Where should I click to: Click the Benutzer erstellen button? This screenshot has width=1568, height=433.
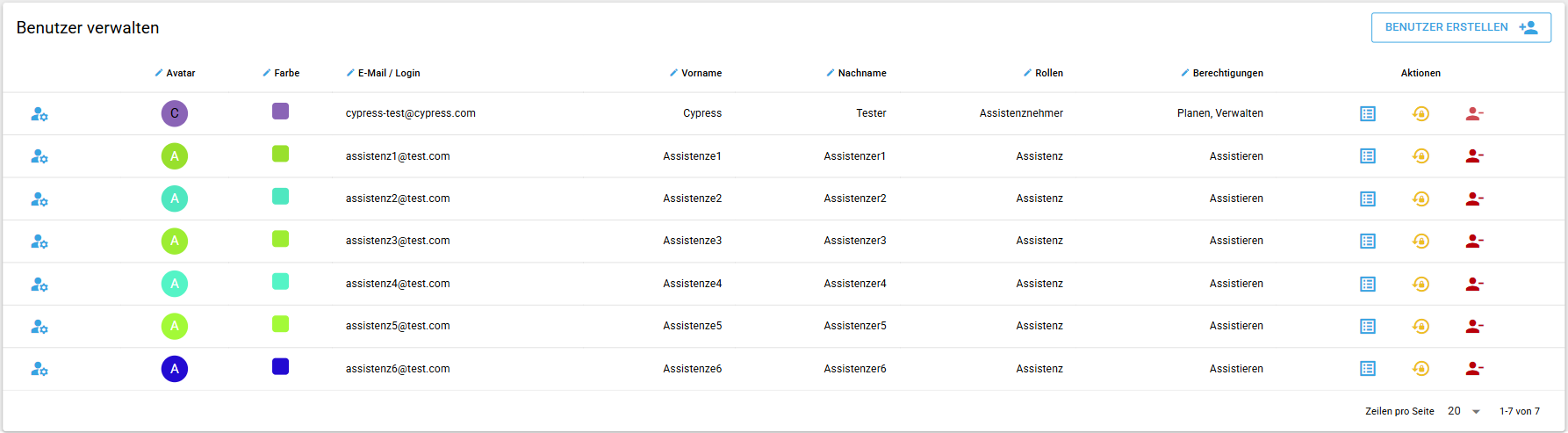(1461, 27)
